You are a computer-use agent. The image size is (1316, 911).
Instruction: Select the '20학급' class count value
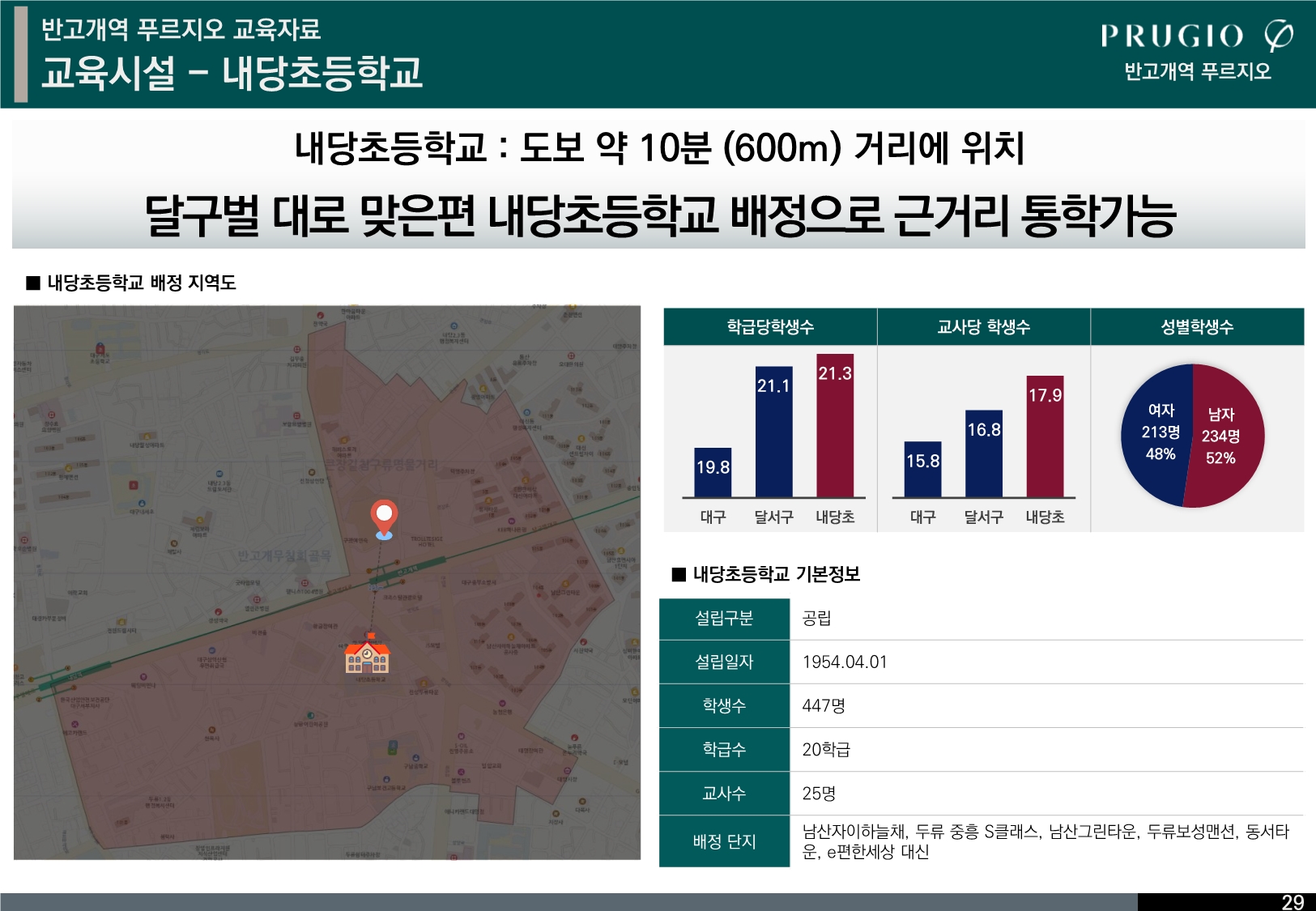click(826, 750)
